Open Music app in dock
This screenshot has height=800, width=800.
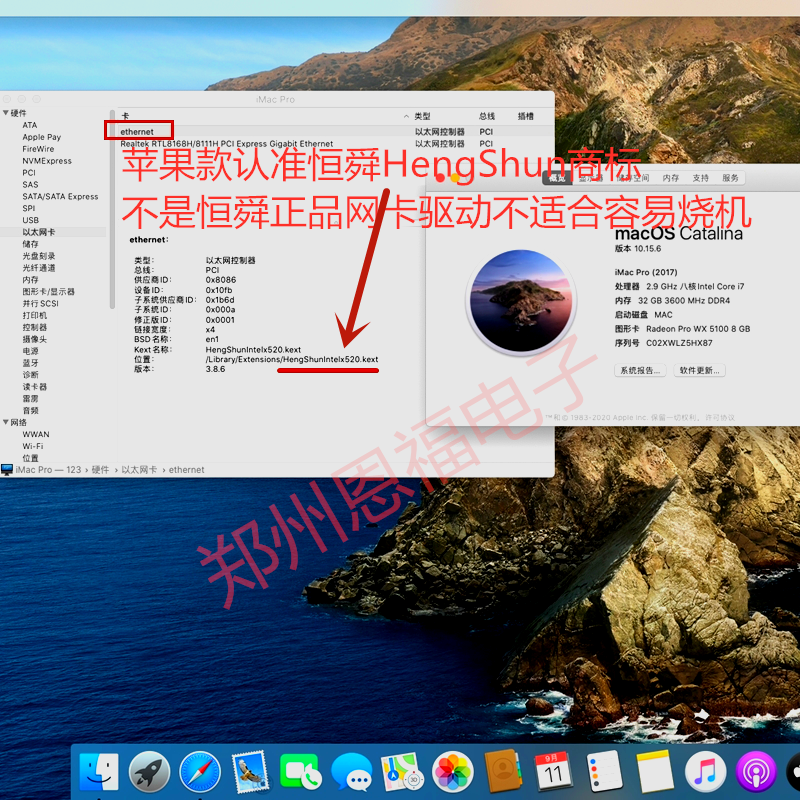coord(705,771)
